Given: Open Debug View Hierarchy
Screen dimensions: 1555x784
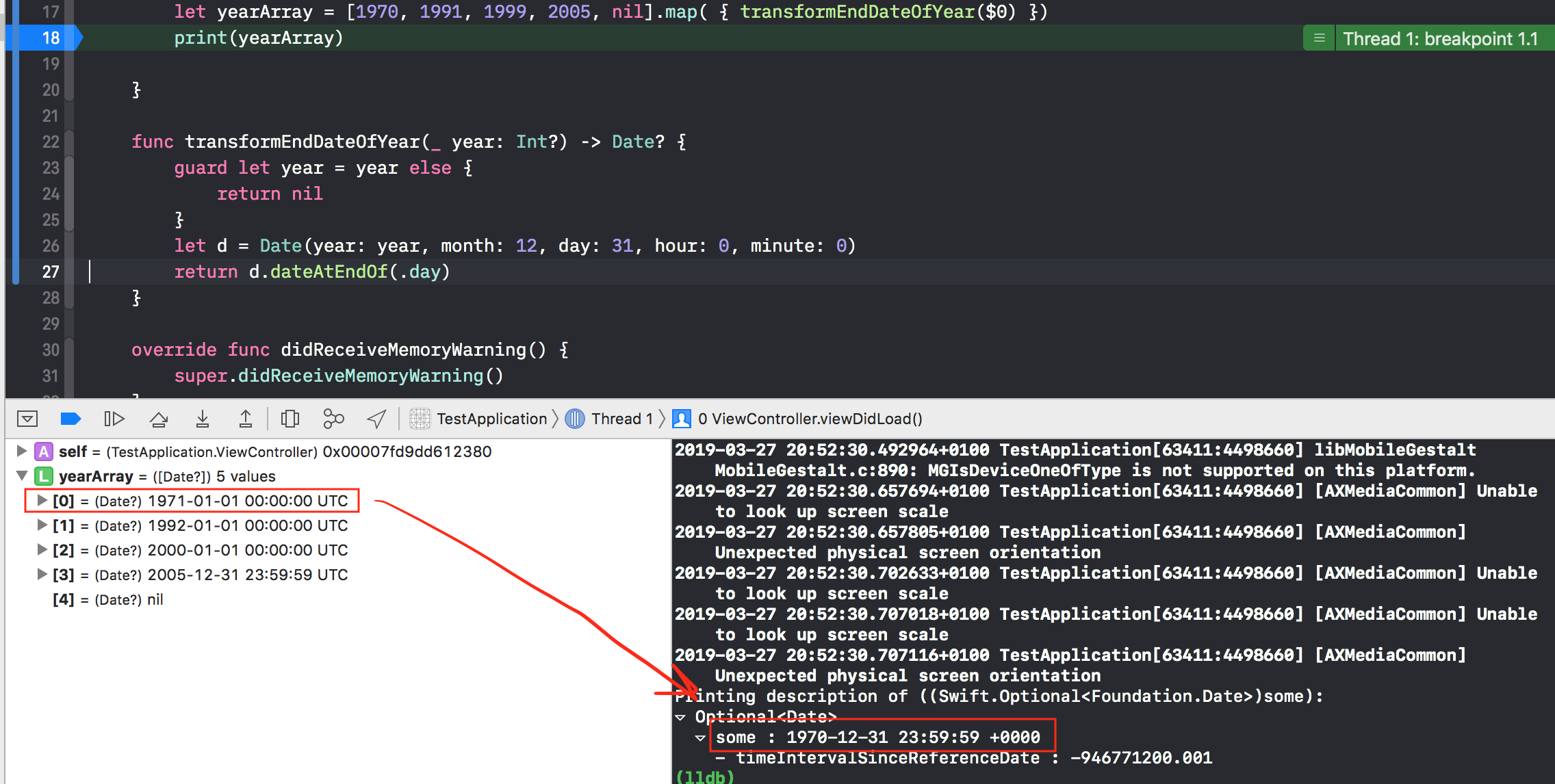Looking at the screenshot, I should click(x=290, y=419).
